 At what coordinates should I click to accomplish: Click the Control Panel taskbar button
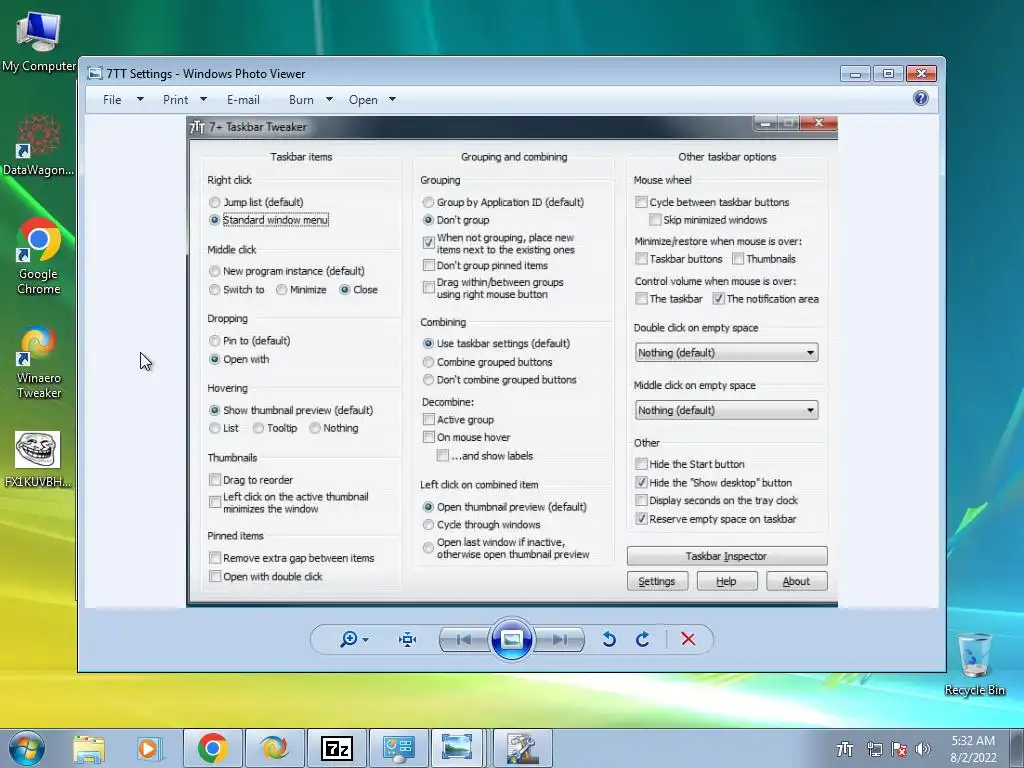pos(399,748)
